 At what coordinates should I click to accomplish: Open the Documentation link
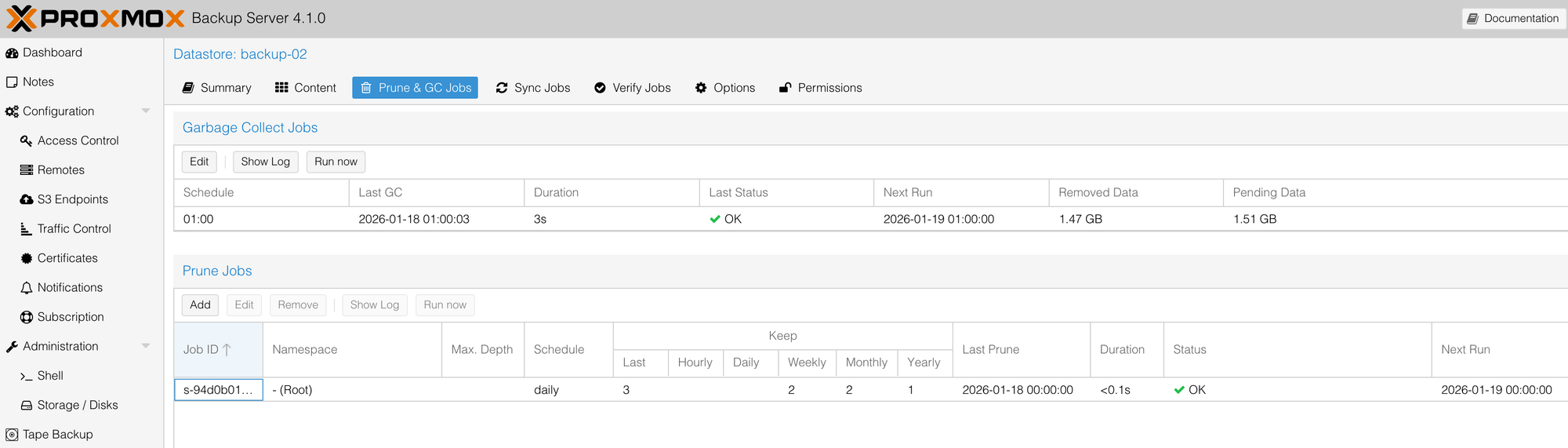1513,18
